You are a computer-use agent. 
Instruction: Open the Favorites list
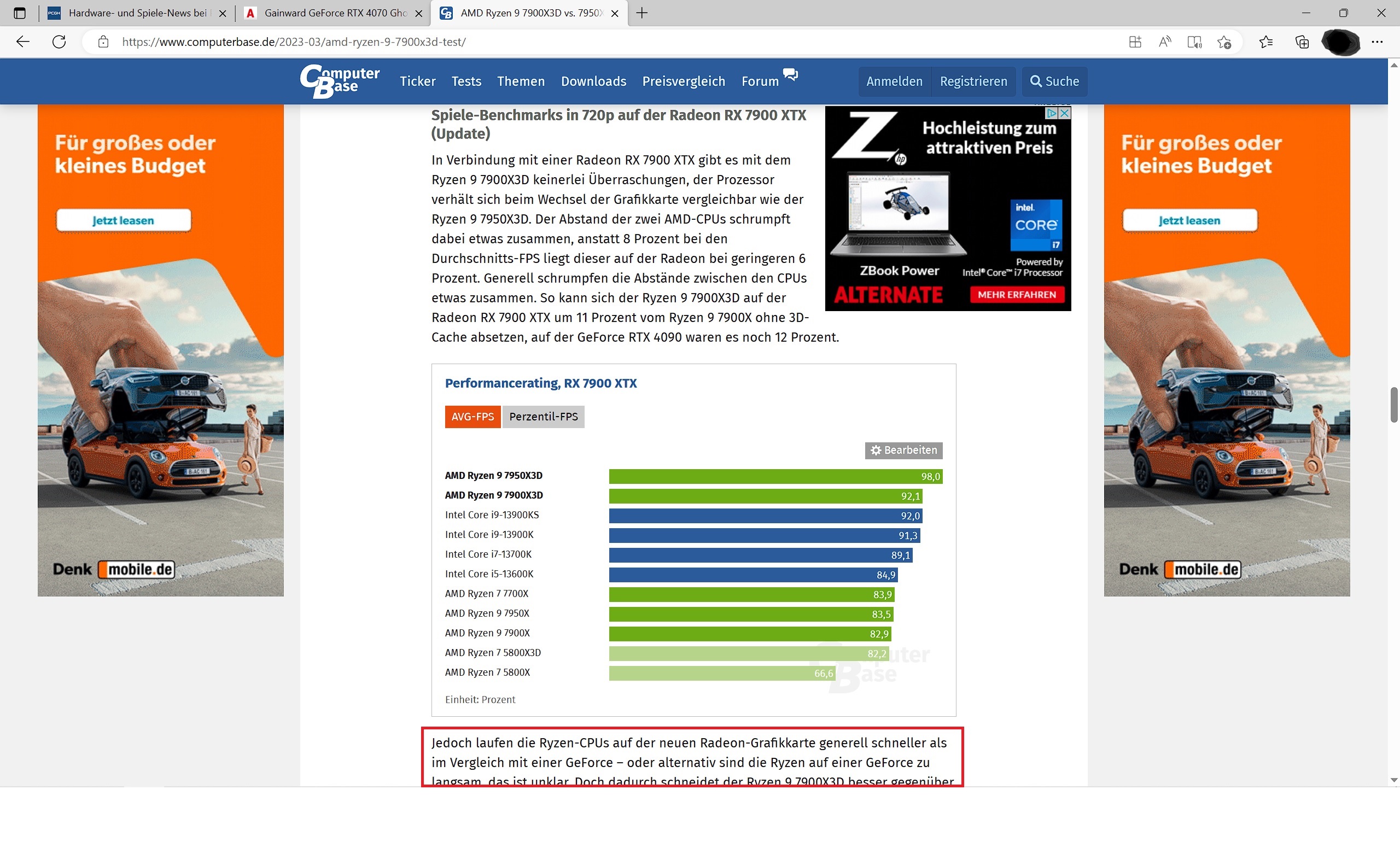tap(1265, 42)
